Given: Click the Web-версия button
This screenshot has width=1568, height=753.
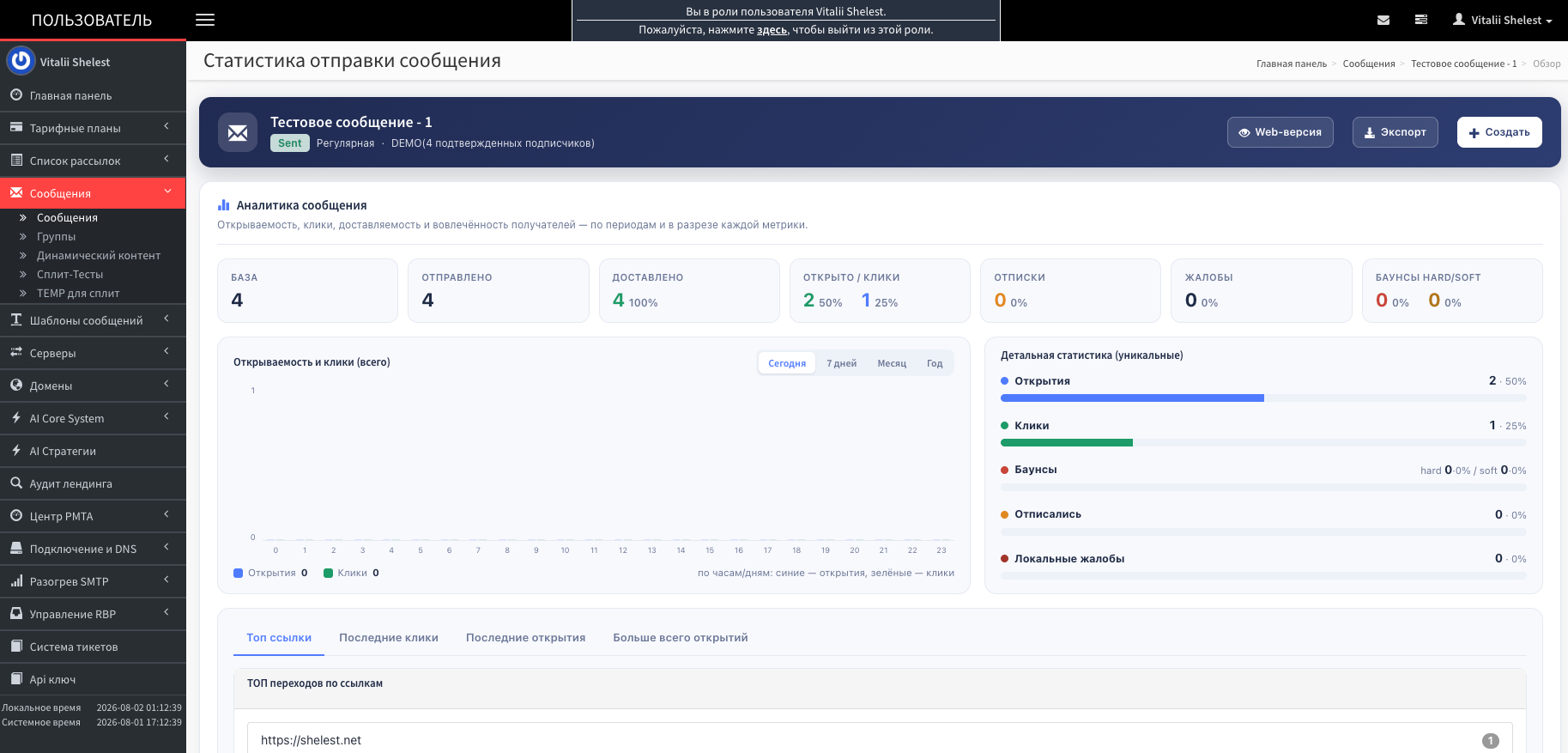Looking at the screenshot, I should pyautogui.click(x=1280, y=132).
